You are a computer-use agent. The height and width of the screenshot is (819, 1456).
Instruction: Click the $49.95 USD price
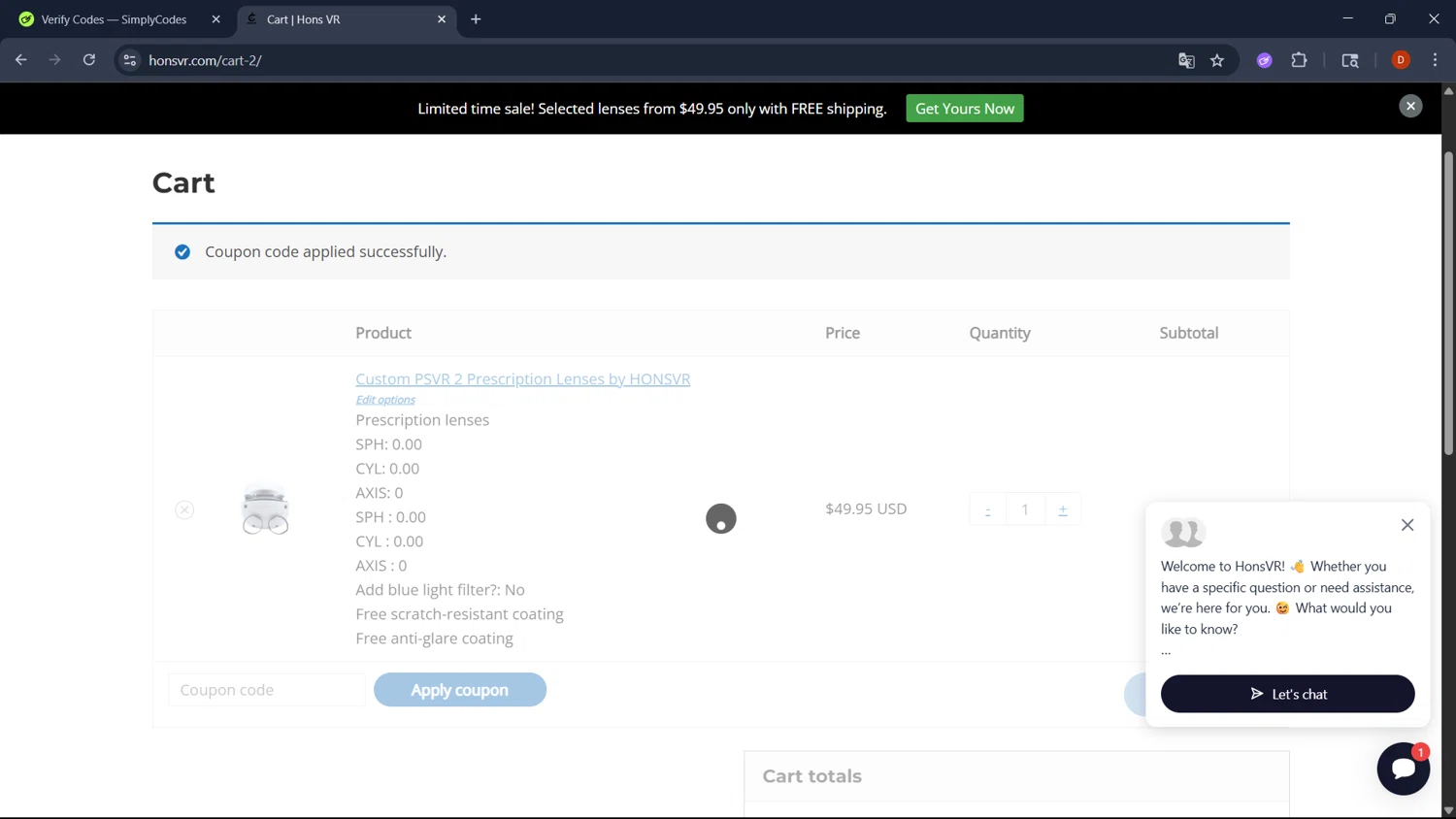866,508
